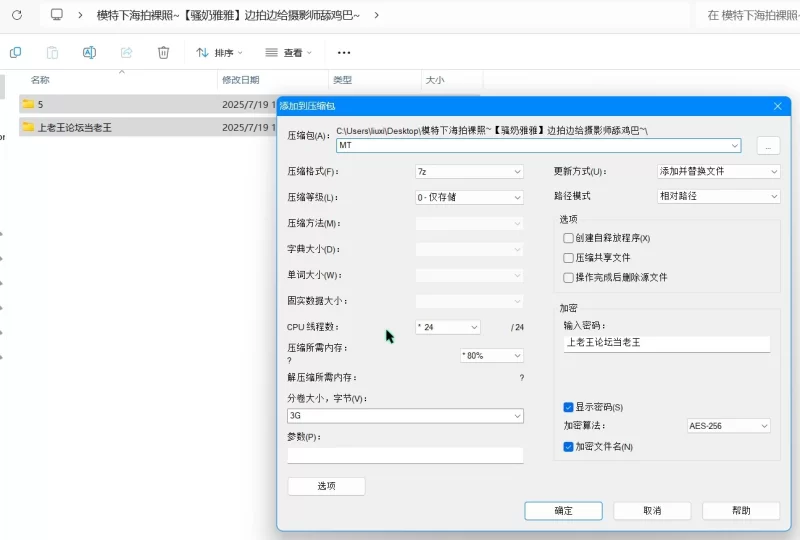Open the 加密算法 dropdown showing AES-256
This screenshot has width=800, height=540.
728,426
